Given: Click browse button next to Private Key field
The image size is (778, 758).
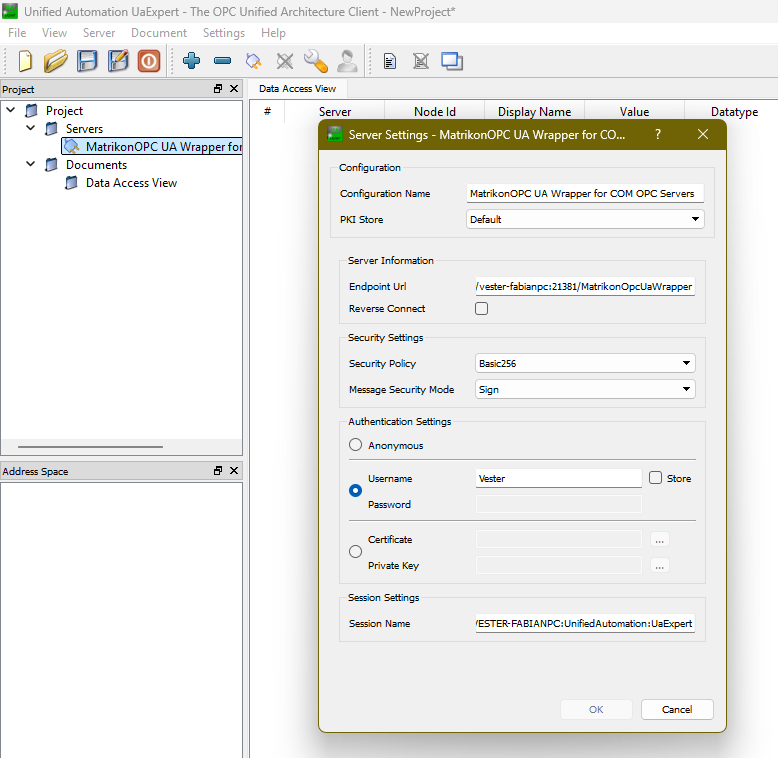Looking at the screenshot, I should 659,566.
